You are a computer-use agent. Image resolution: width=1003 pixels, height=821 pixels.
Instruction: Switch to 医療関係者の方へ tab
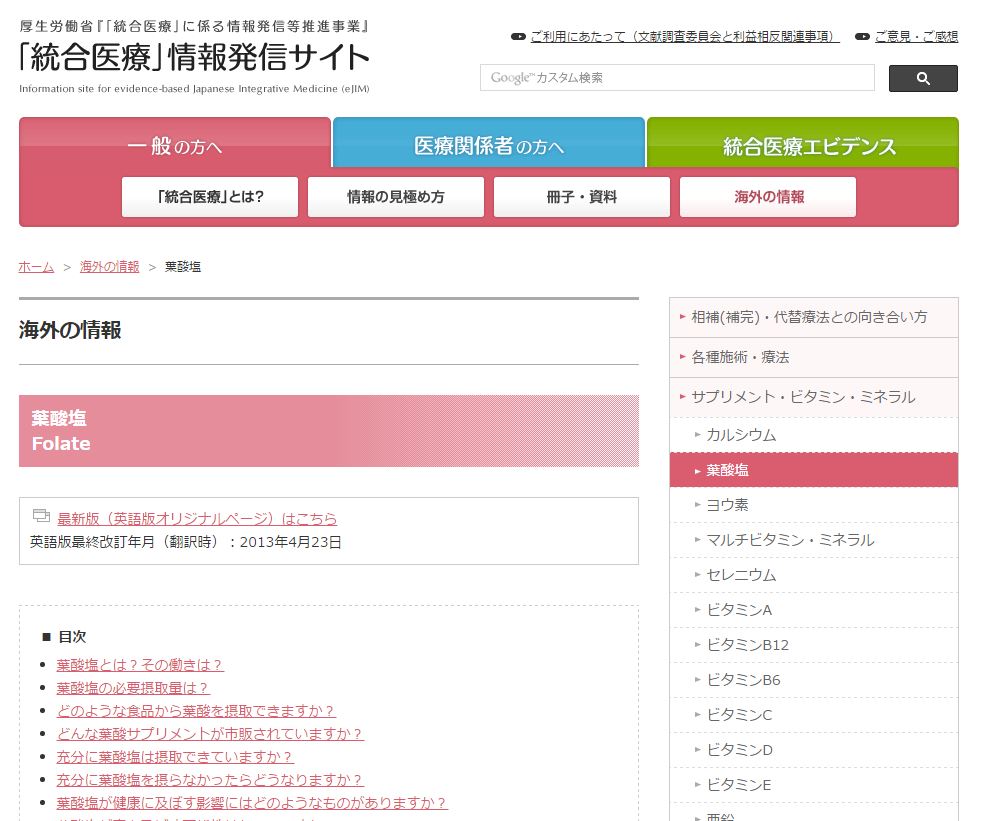[489, 146]
